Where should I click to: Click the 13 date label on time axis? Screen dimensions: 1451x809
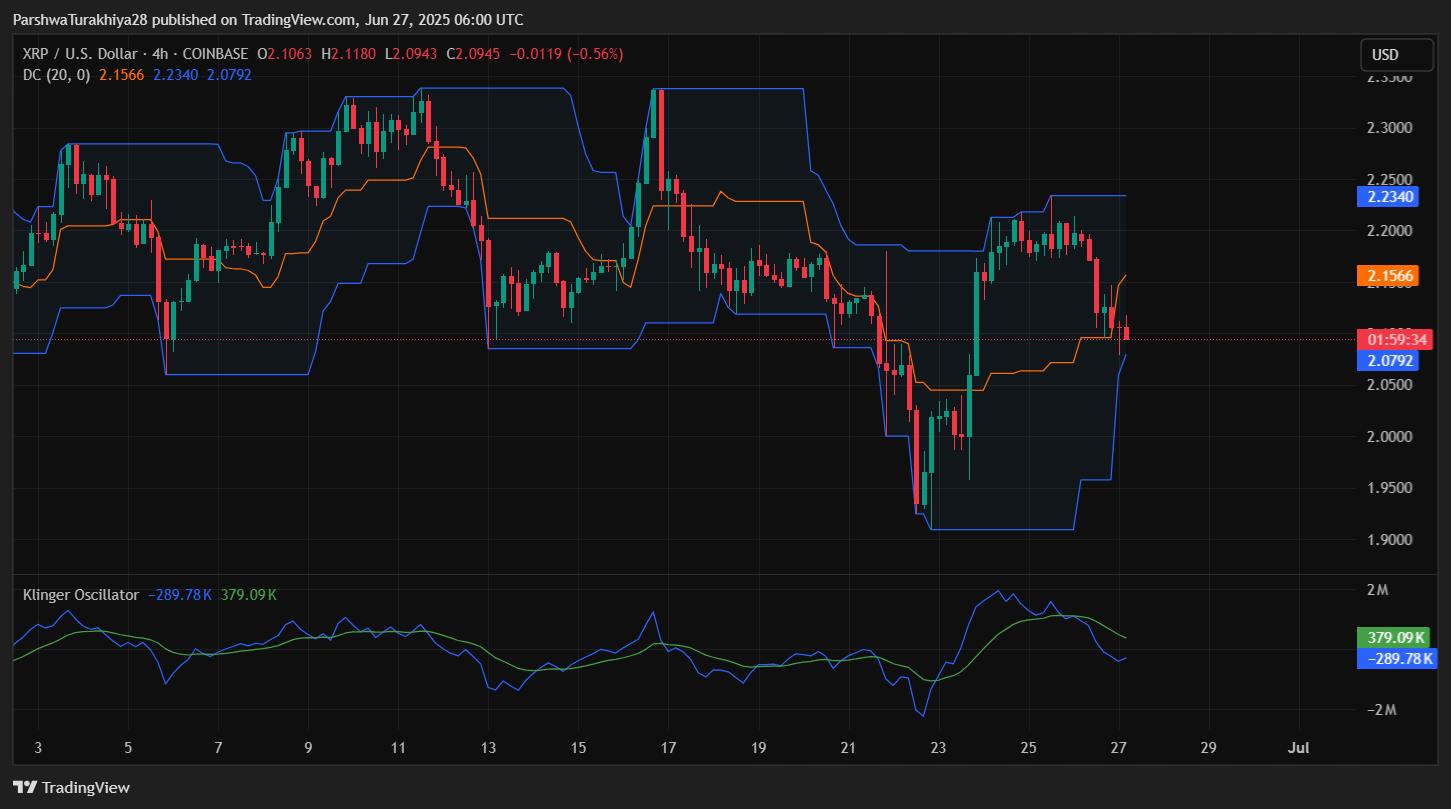(488, 748)
